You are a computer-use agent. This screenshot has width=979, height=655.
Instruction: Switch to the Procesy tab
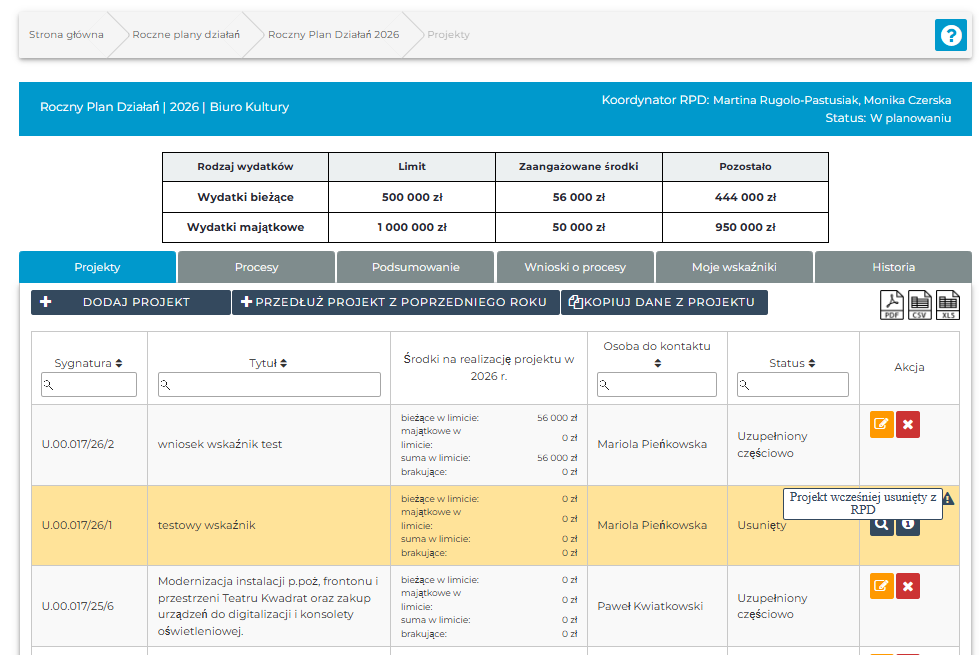tap(256, 267)
